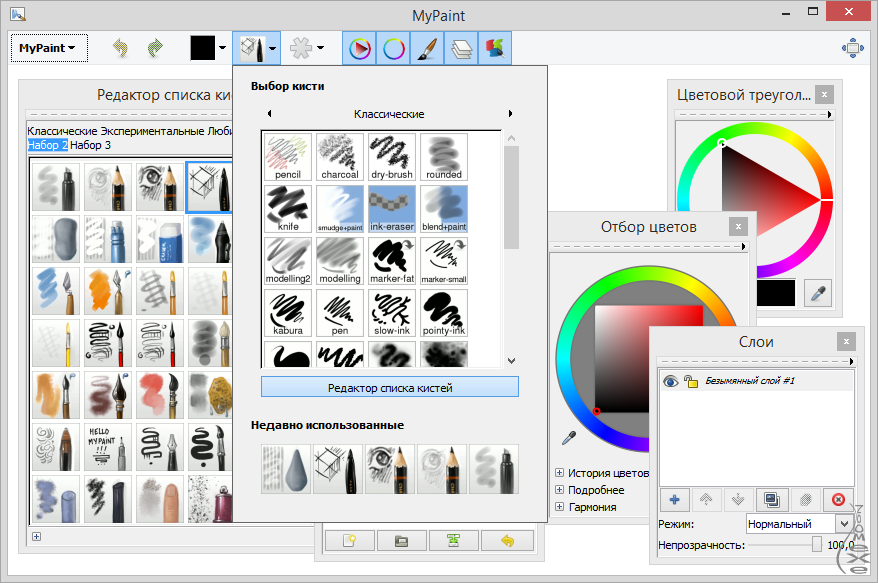Select the ink-eraser brush
Image resolution: width=878 pixels, height=583 pixels.
pyautogui.click(x=392, y=209)
